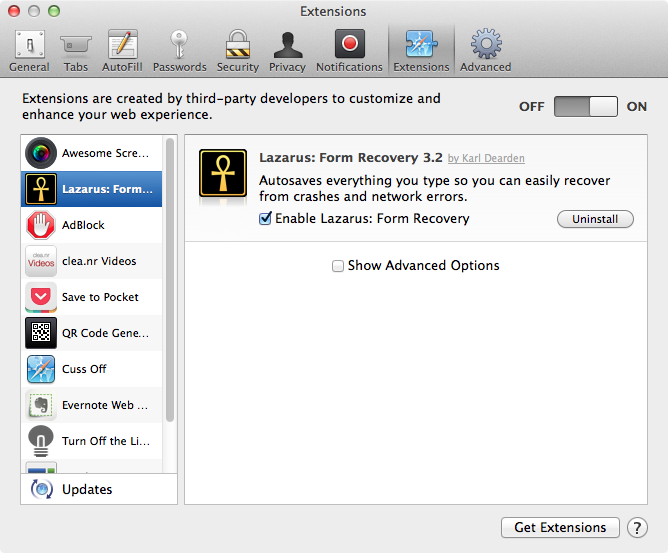Click the Uninstall button
Image resolution: width=668 pixels, height=553 pixels.
click(x=595, y=219)
